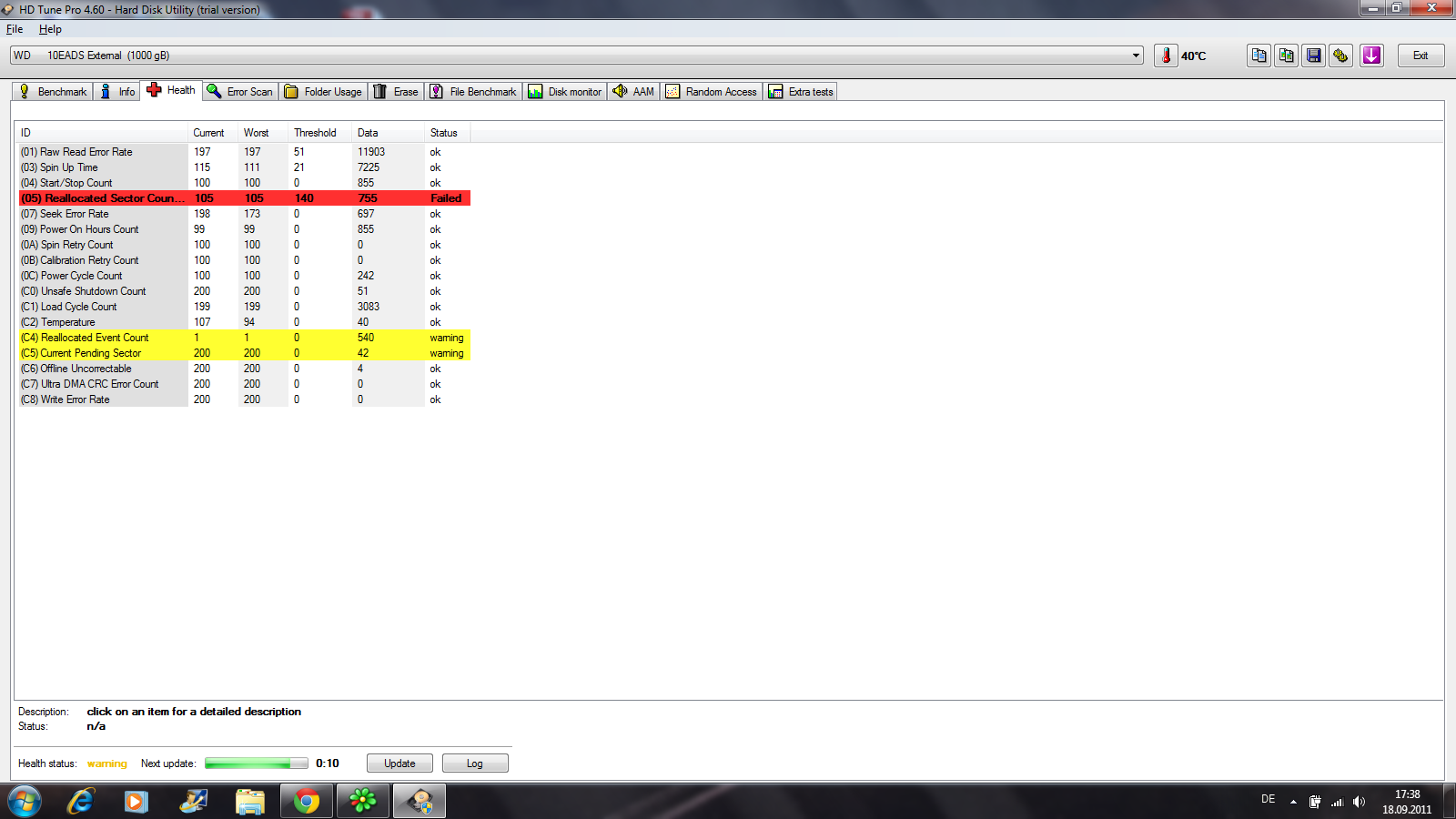Switch to the Extra tests tab
Screen dimensions: 1456x819
801,91
